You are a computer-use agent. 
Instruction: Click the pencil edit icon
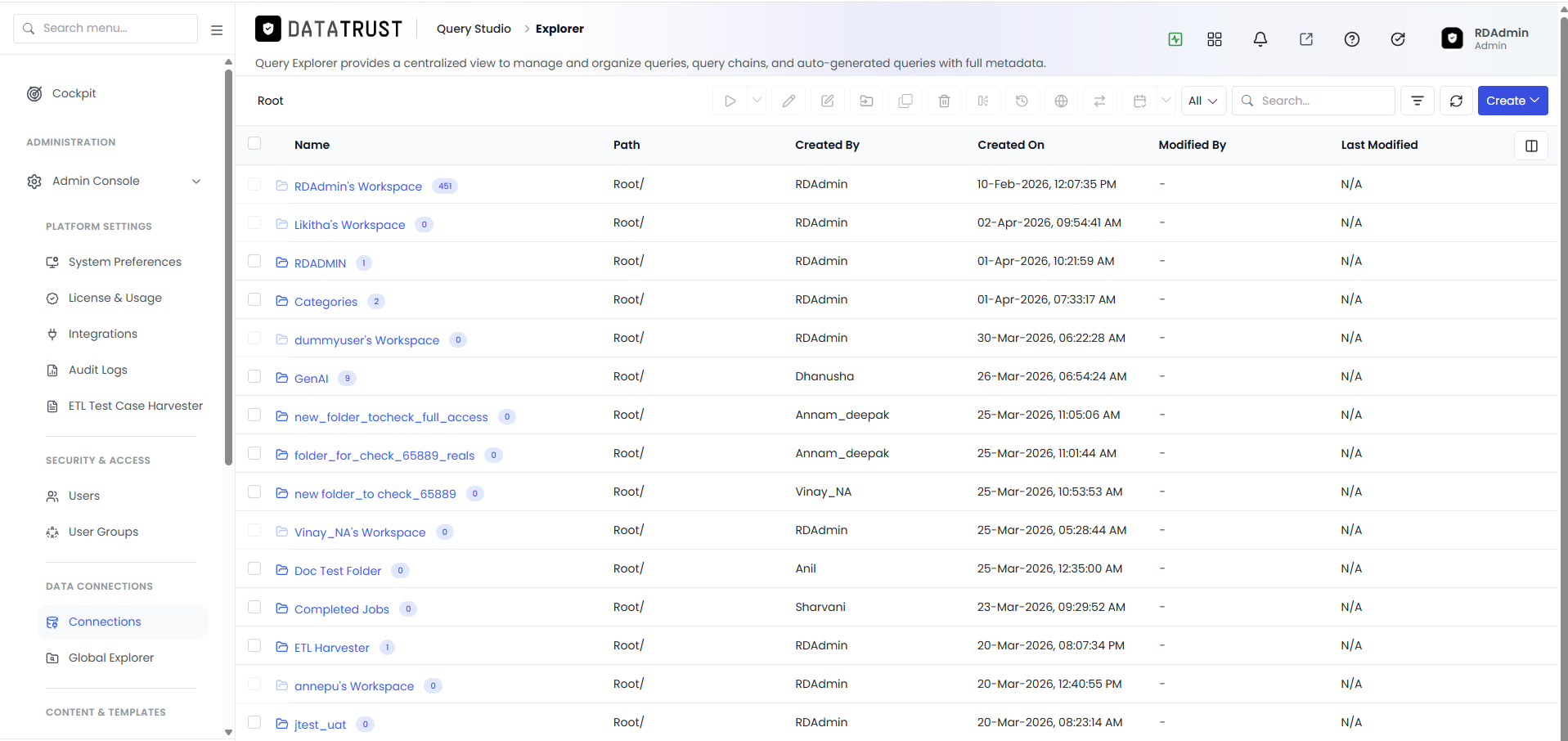(788, 101)
